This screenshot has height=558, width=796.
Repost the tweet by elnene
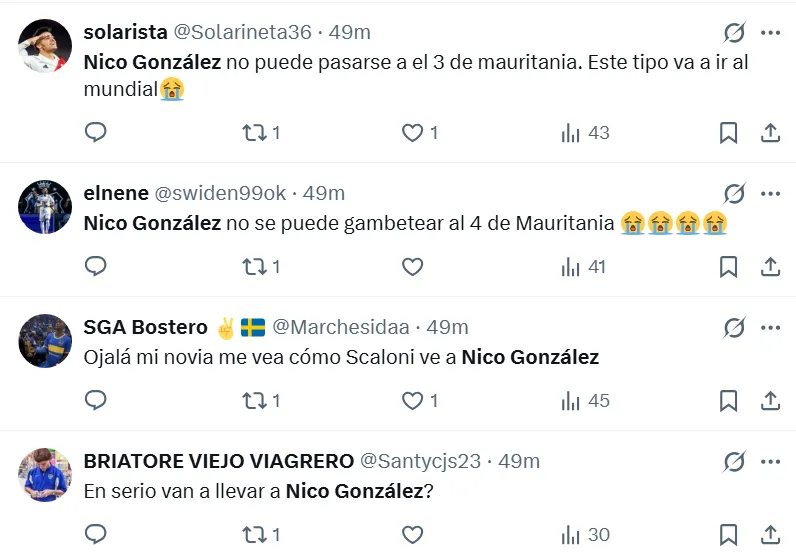(254, 266)
